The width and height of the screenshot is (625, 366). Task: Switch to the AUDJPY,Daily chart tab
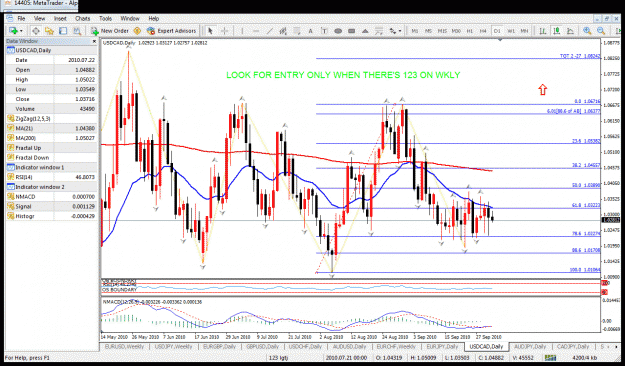[x=529, y=346]
